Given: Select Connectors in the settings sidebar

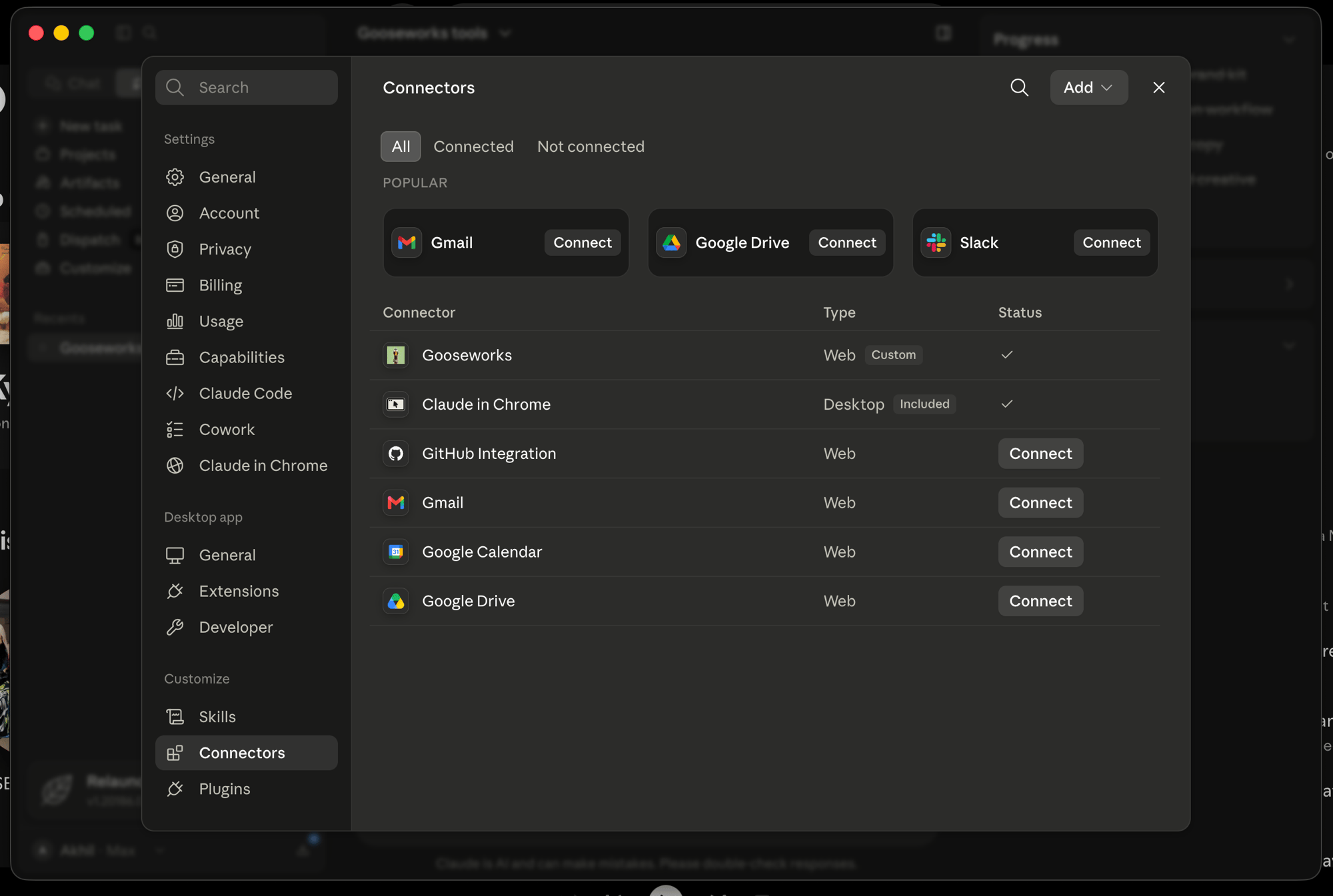Looking at the screenshot, I should point(246,753).
